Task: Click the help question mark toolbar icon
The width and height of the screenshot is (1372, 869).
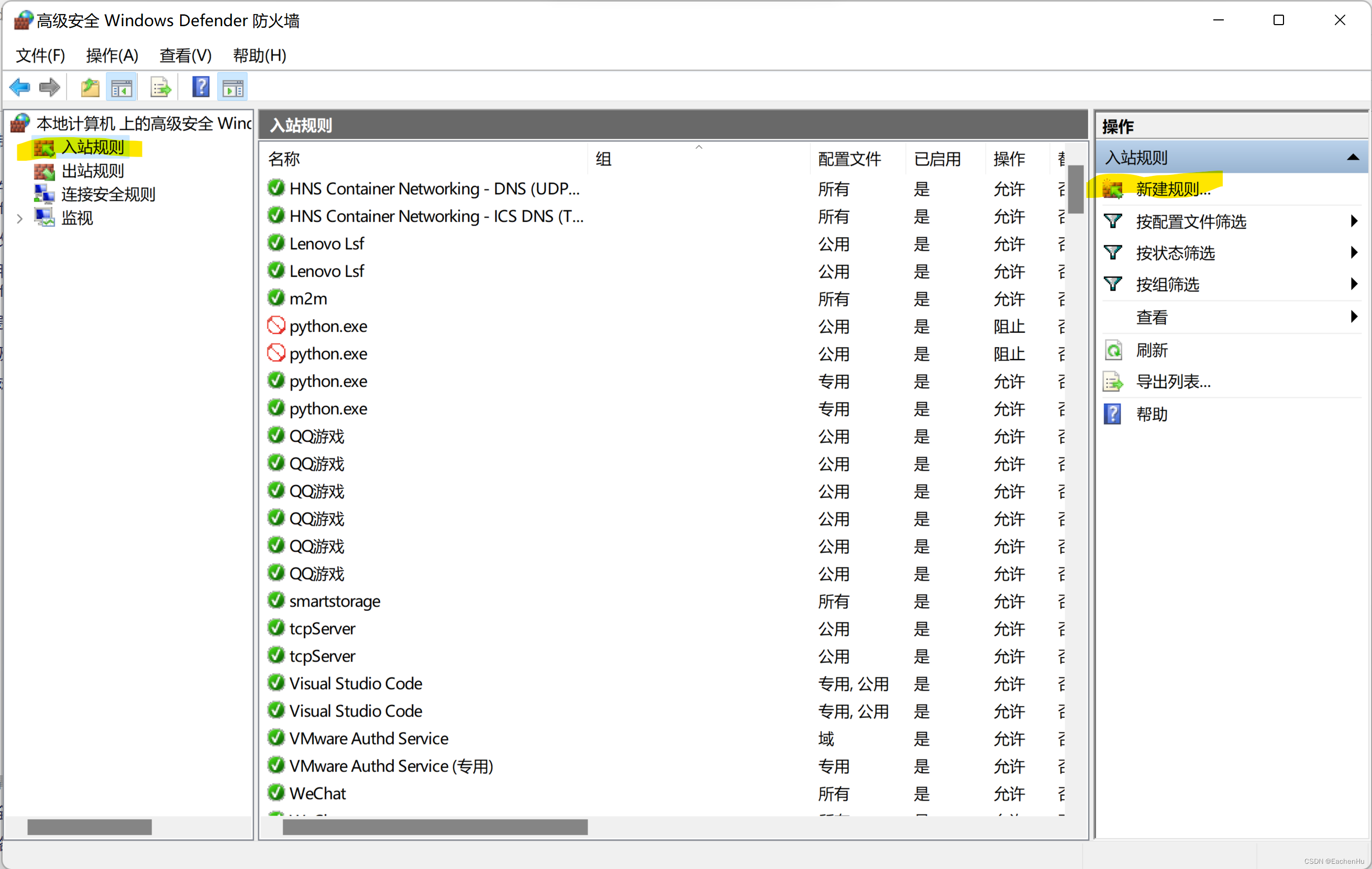Action: click(x=201, y=86)
